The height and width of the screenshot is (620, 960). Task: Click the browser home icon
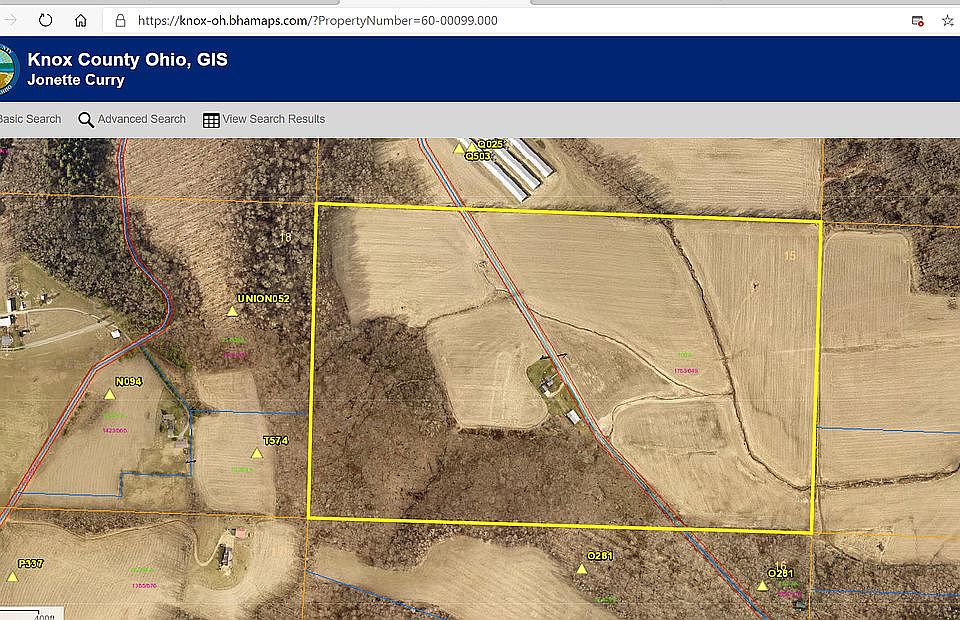pyautogui.click(x=80, y=20)
